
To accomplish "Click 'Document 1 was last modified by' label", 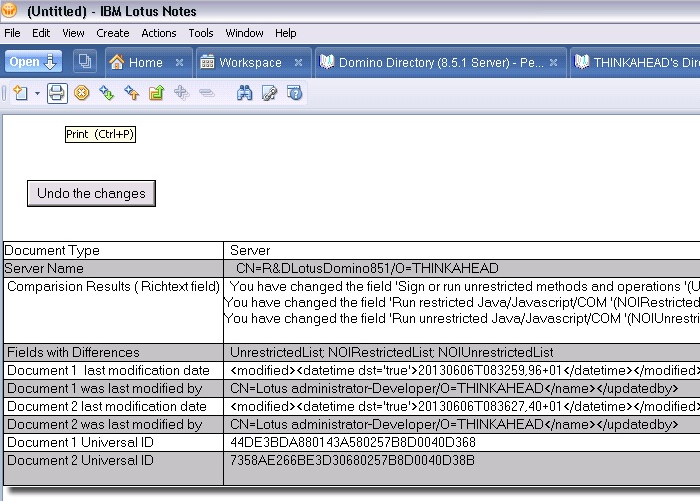I will pyautogui.click(x=105, y=388).
